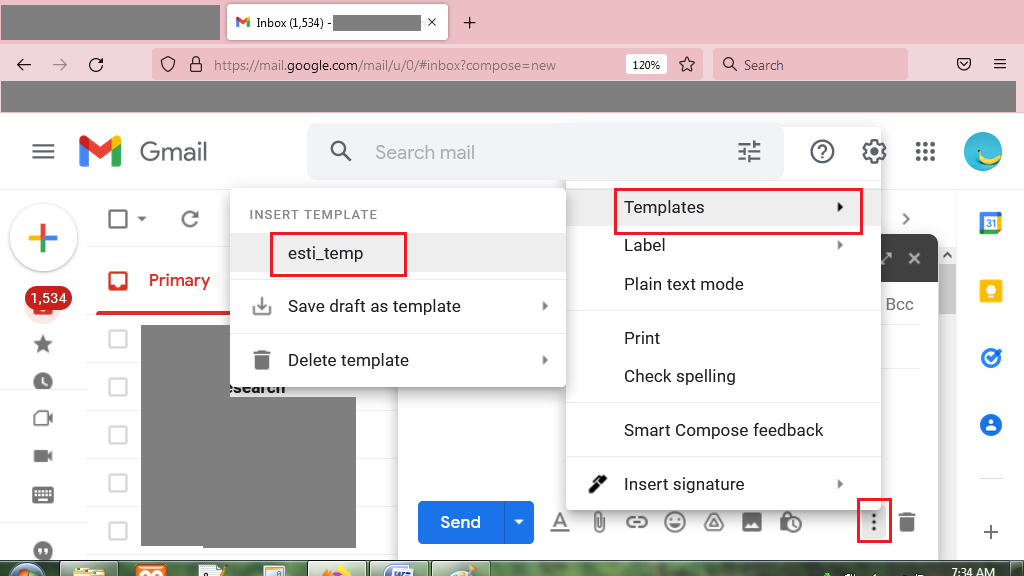Open the emoji picker
The width and height of the screenshot is (1024, 576).
pos(675,521)
